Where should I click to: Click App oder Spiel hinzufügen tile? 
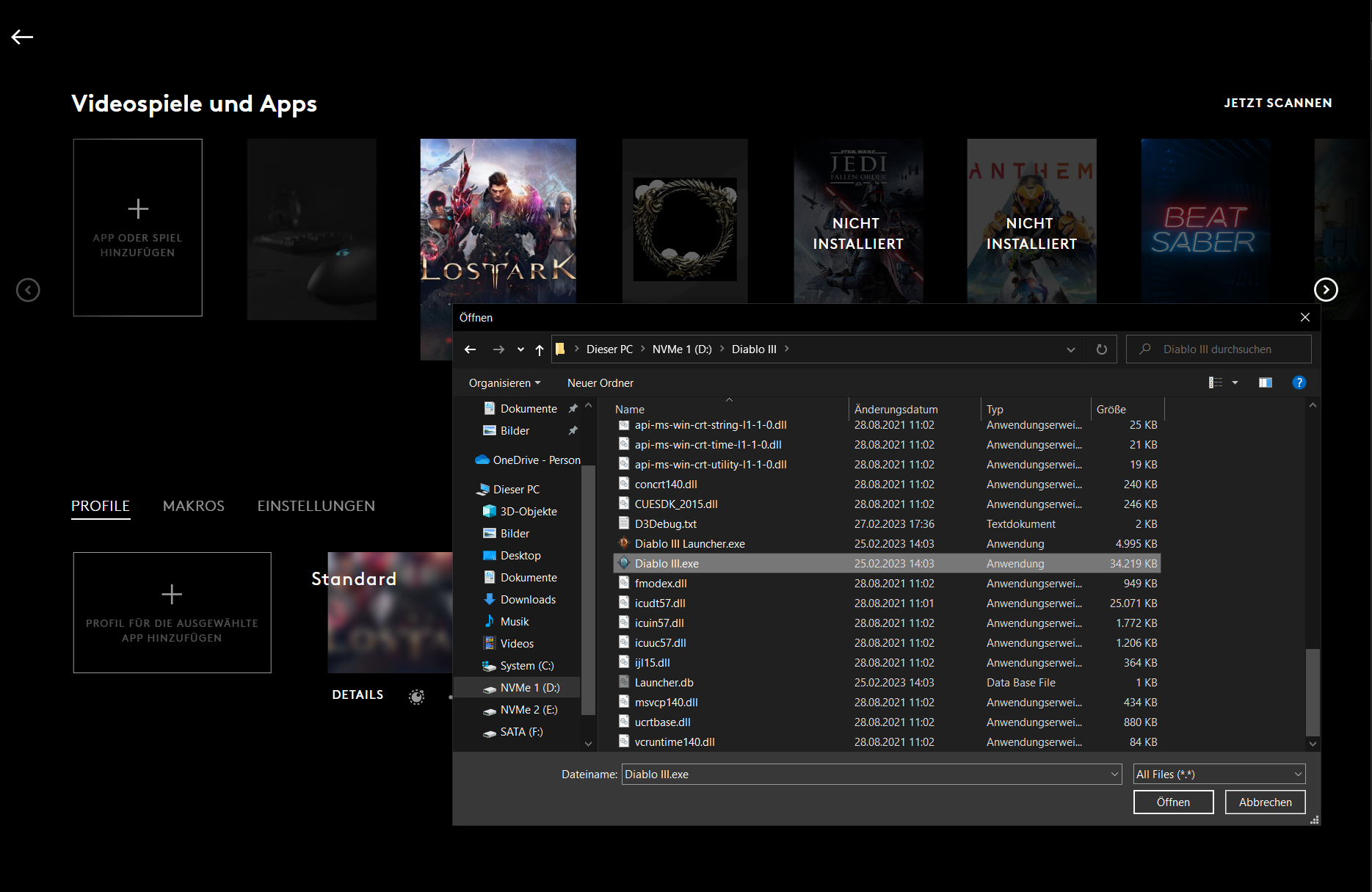tap(138, 228)
